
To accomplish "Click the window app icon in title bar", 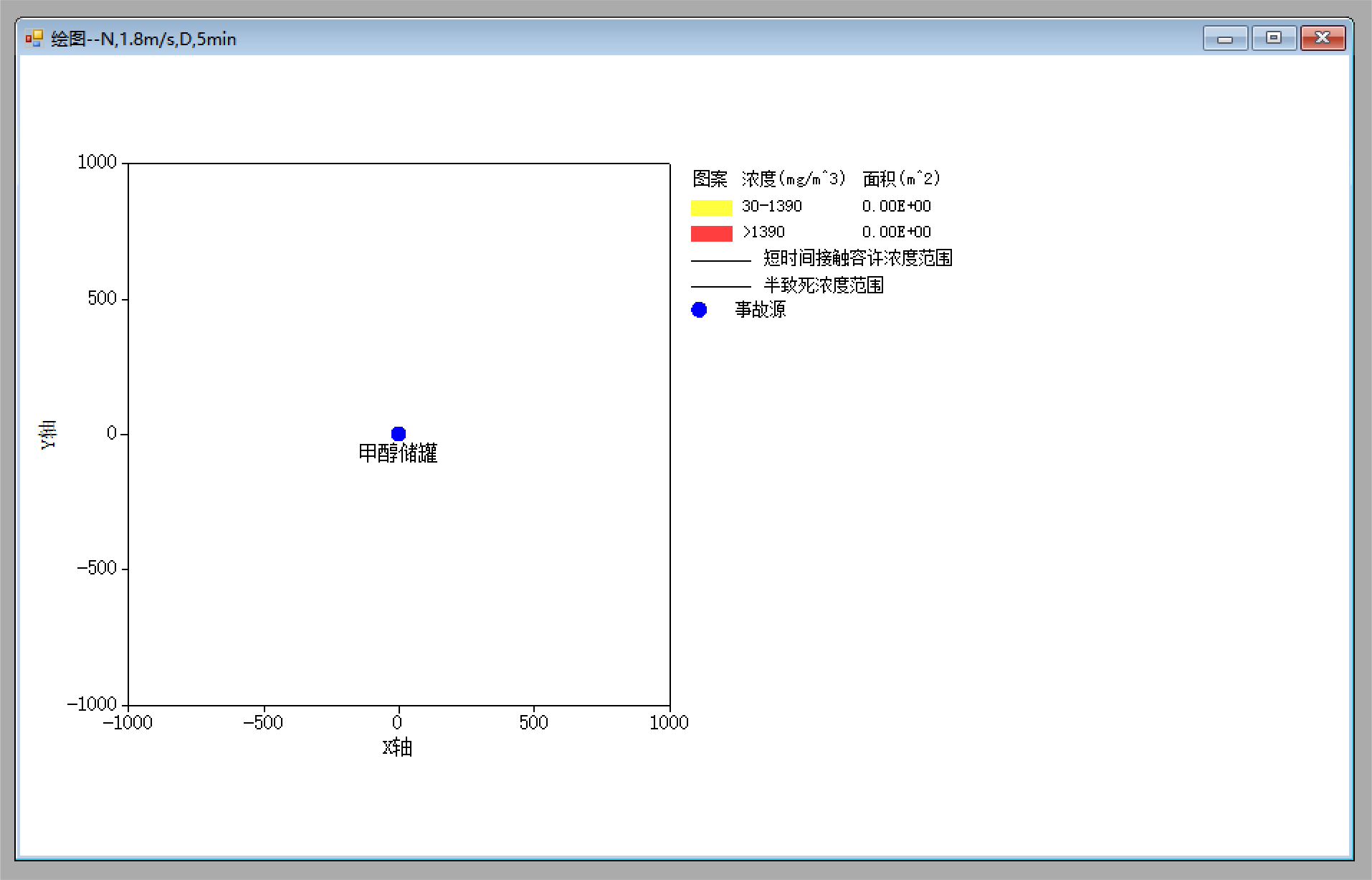I will point(34,38).
